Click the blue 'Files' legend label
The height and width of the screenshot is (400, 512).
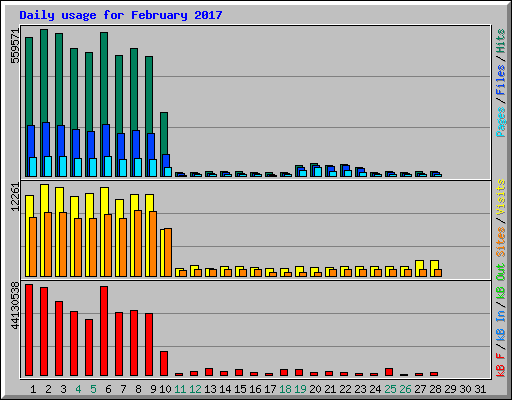click(x=501, y=80)
